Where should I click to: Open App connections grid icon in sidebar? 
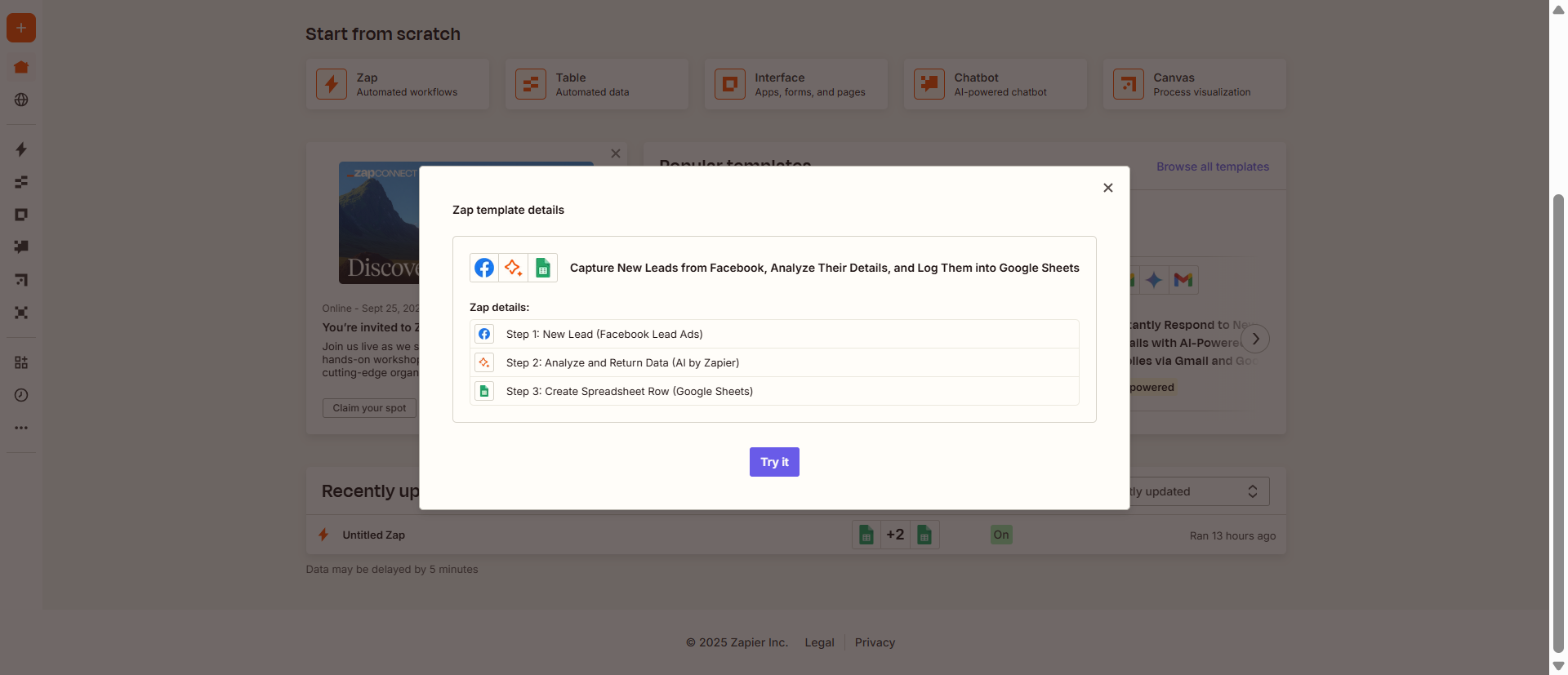[21, 362]
